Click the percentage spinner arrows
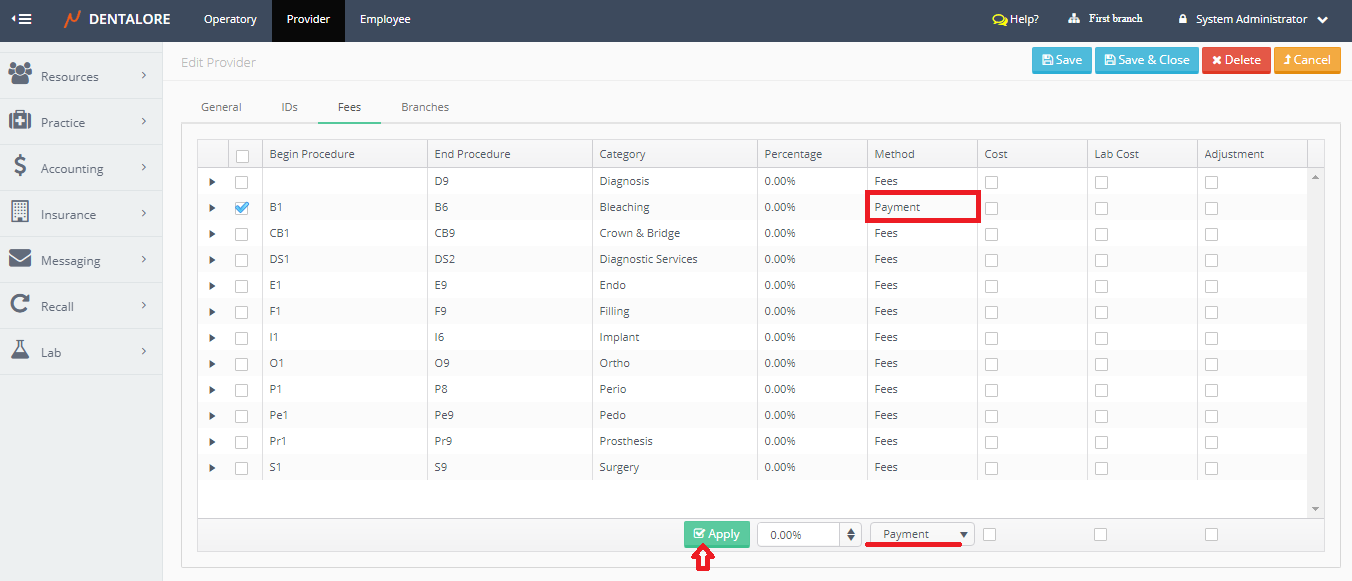Viewport: 1352px width, 581px height. [852, 535]
